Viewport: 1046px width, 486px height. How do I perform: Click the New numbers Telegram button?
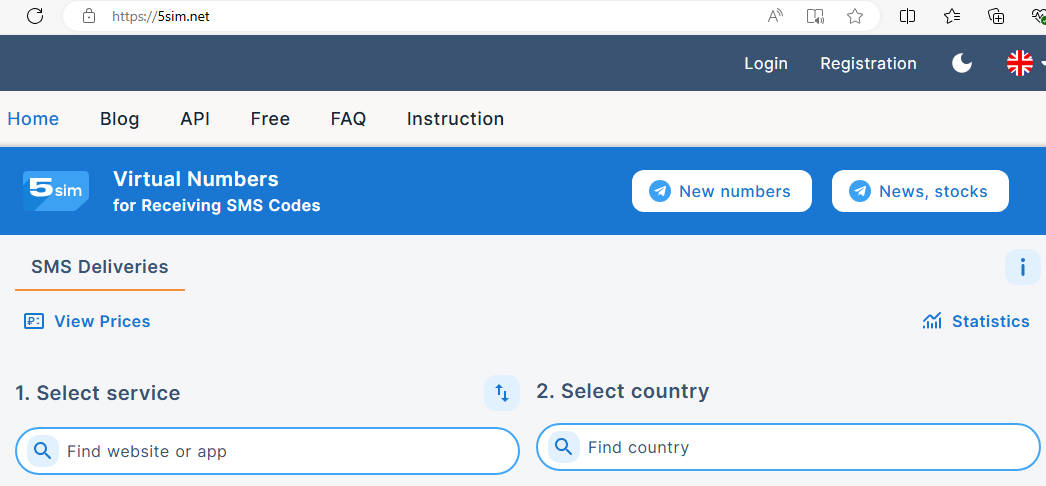[722, 191]
